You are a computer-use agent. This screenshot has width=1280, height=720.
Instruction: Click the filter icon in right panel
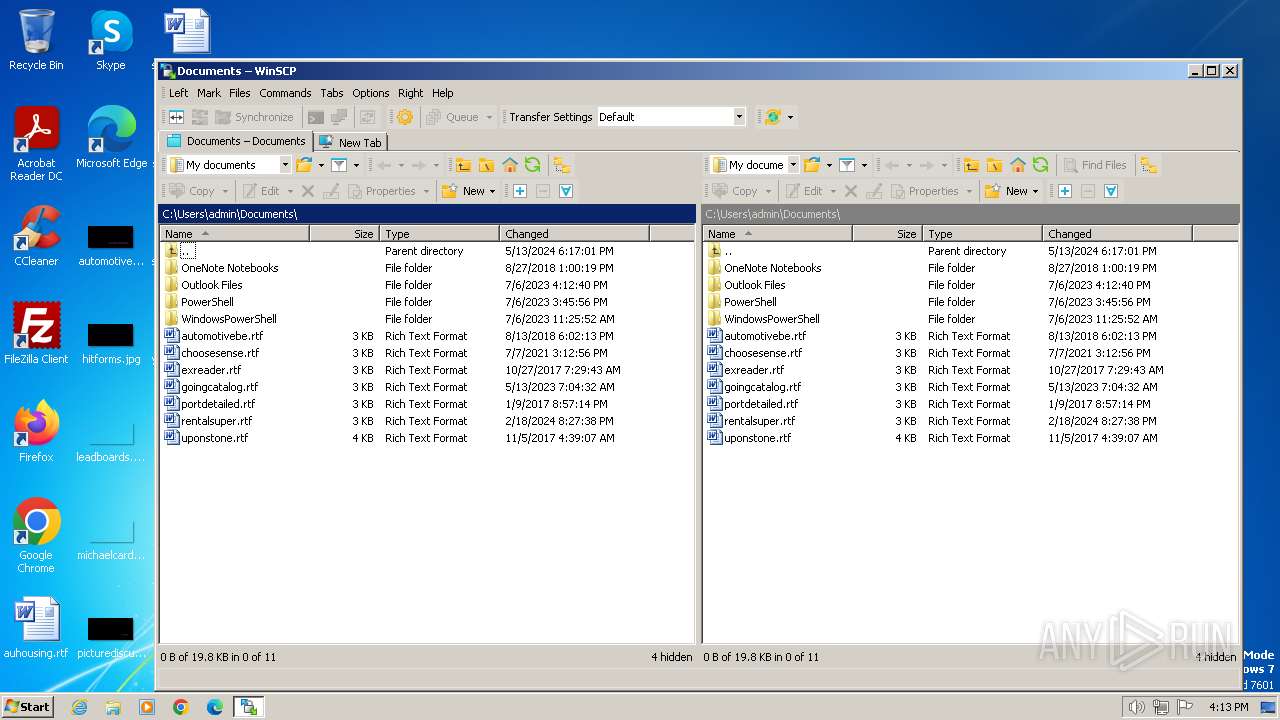pyautogui.click(x=847, y=165)
